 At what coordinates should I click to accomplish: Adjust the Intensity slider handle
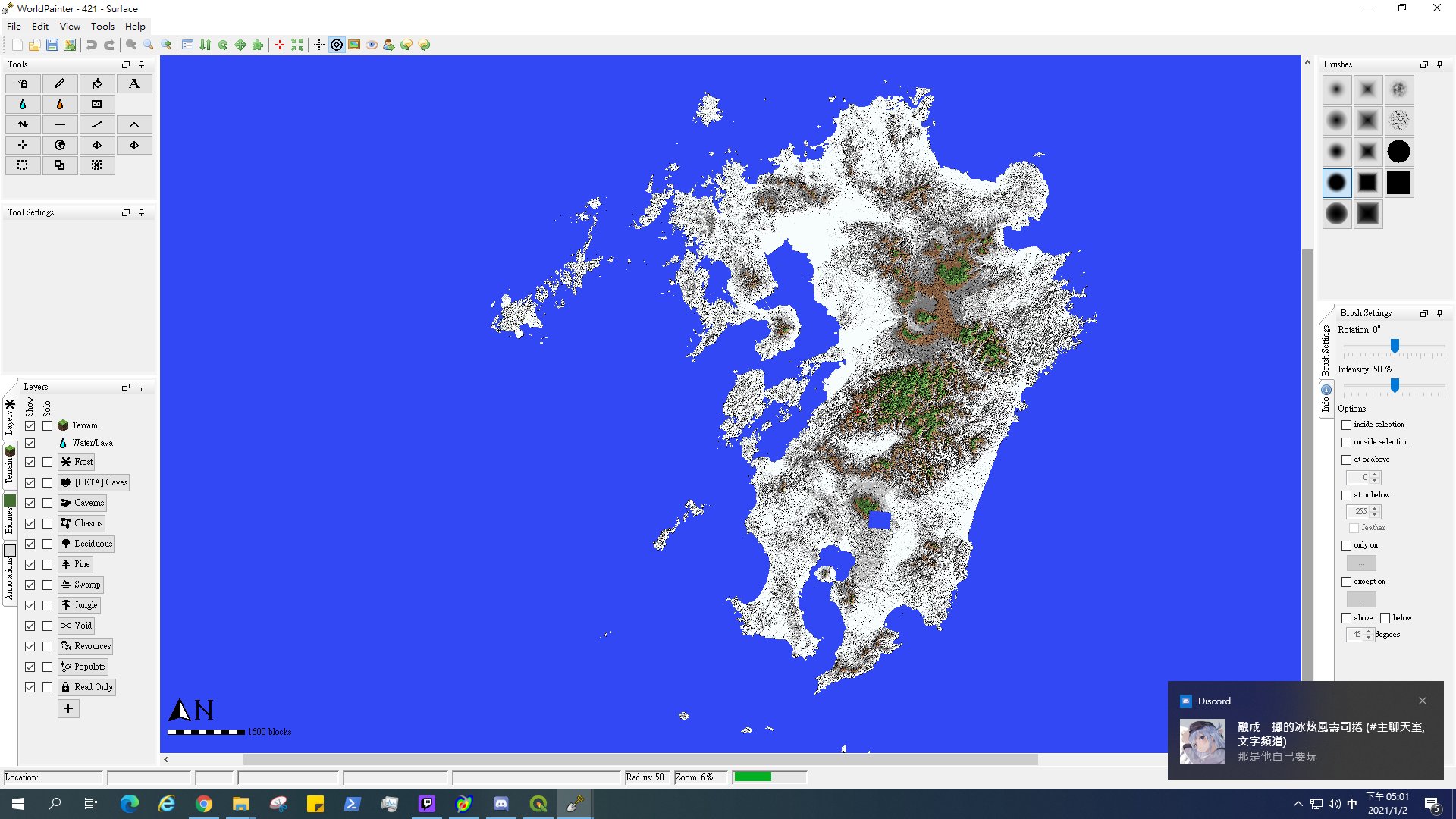[1395, 385]
